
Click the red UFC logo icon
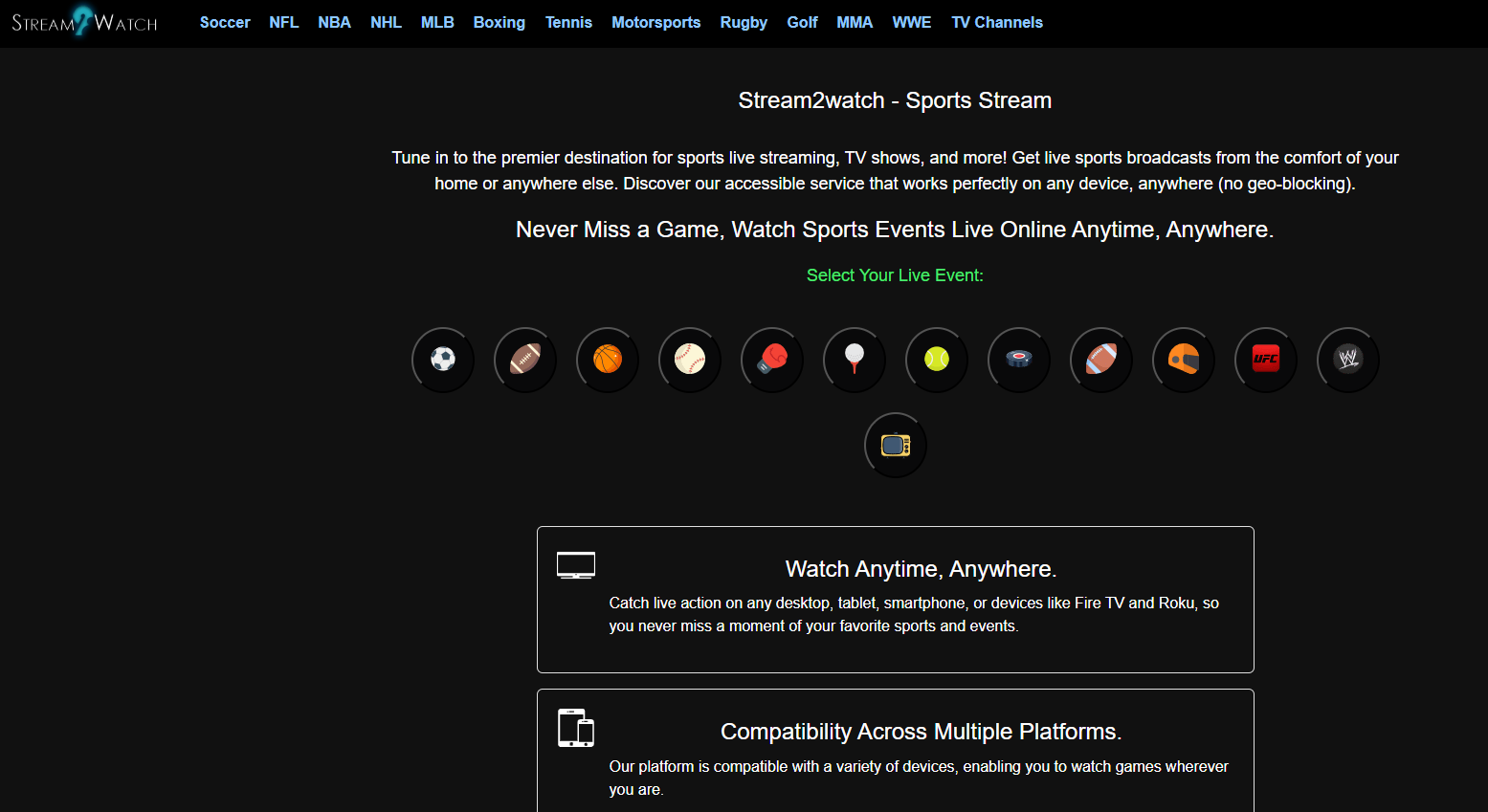coord(1265,360)
